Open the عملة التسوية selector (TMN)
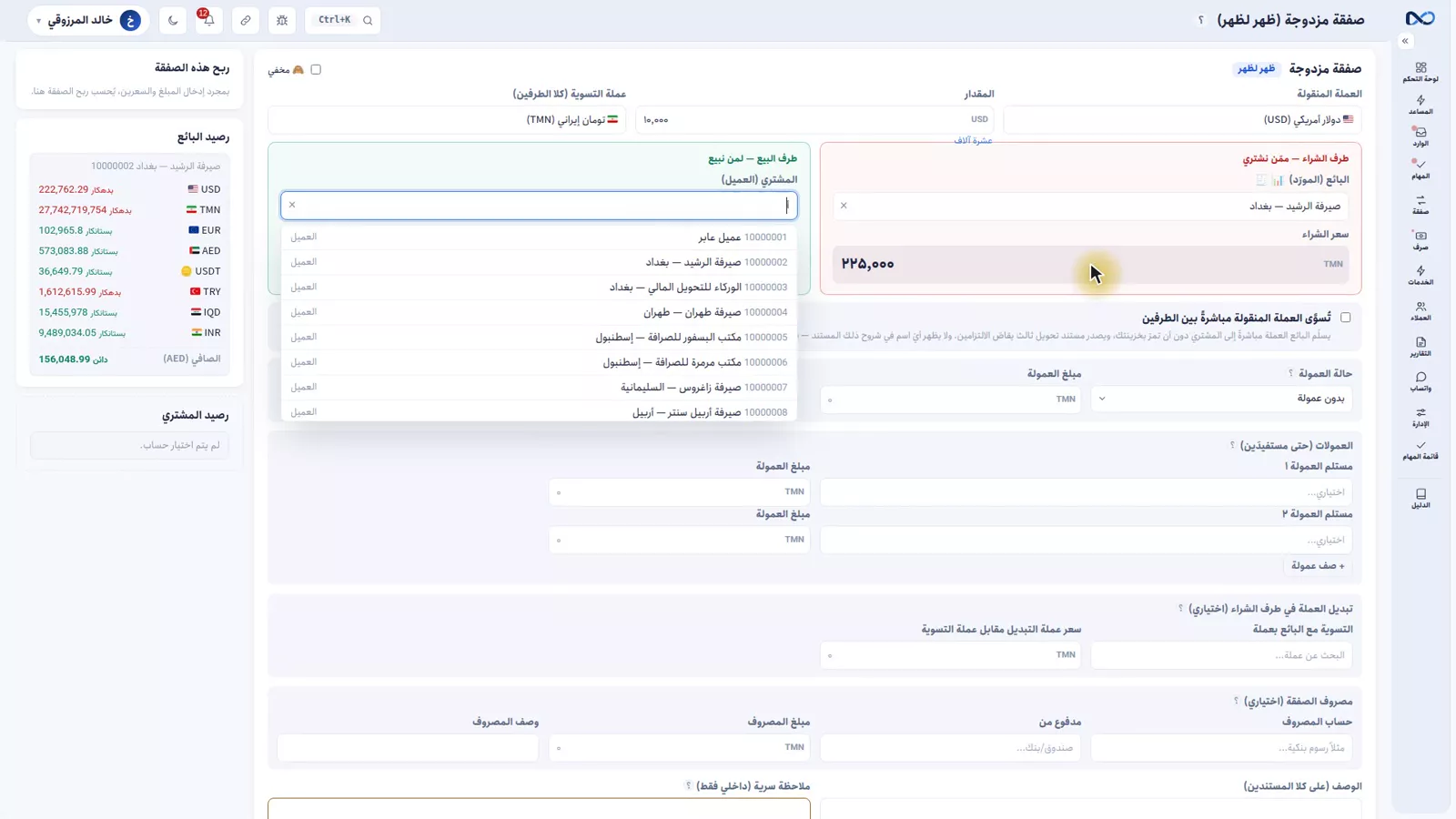 (x=447, y=119)
